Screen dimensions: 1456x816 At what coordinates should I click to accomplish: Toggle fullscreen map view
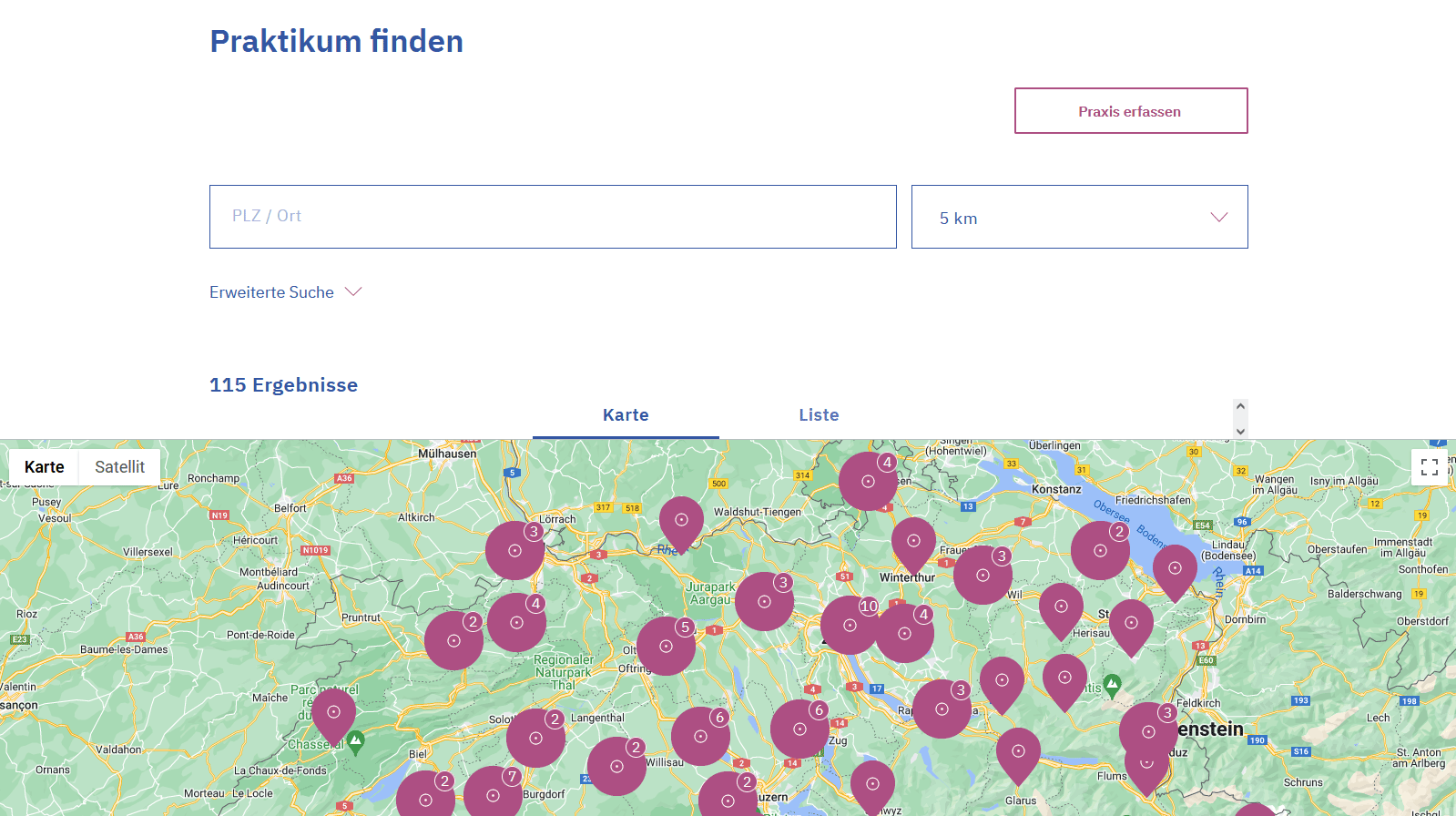coord(1429,467)
